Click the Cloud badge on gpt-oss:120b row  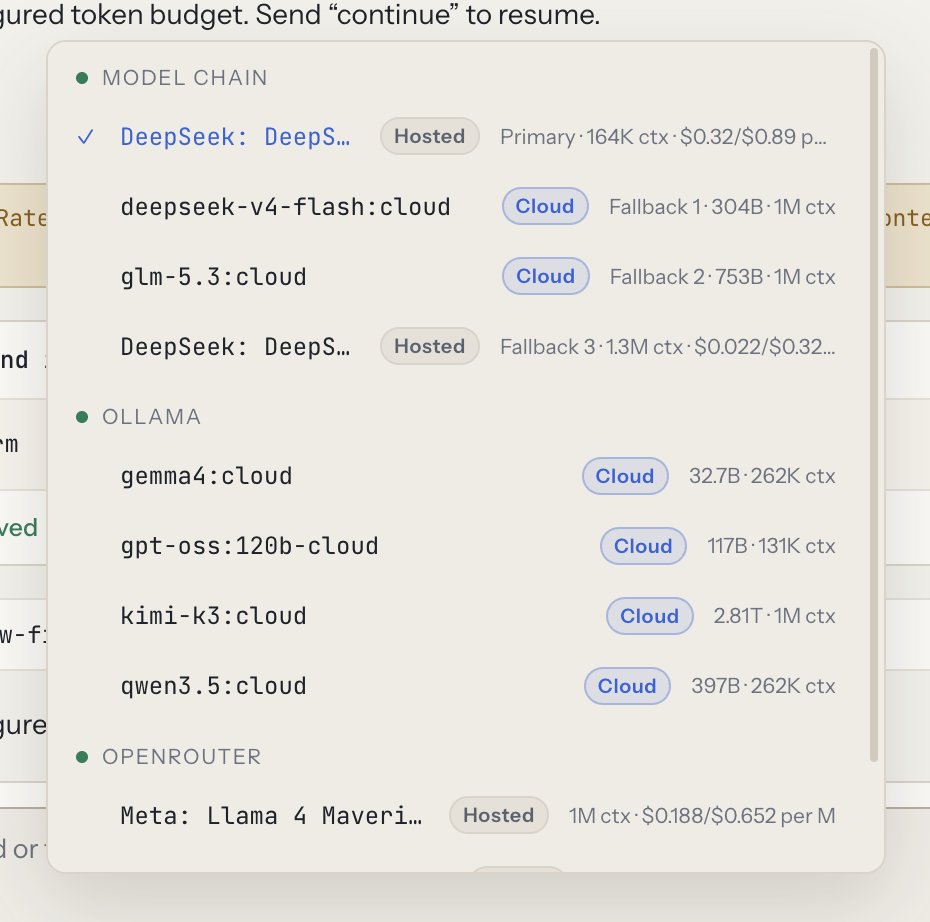pos(644,546)
